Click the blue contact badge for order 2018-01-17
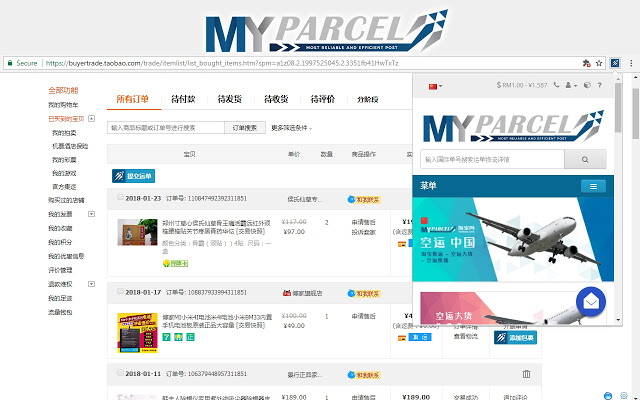 [x=364, y=293]
